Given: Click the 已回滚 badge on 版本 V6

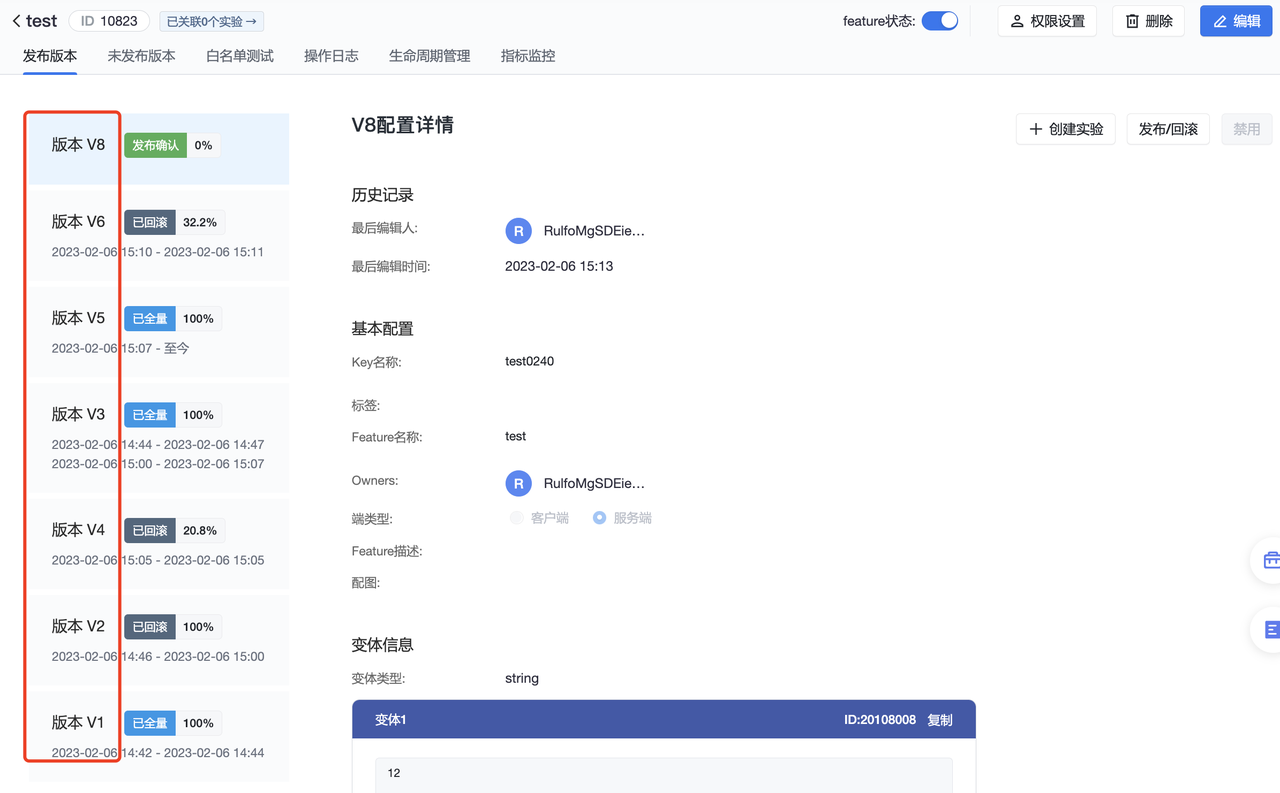Looking at the screenshot, I should click(150, 222).
